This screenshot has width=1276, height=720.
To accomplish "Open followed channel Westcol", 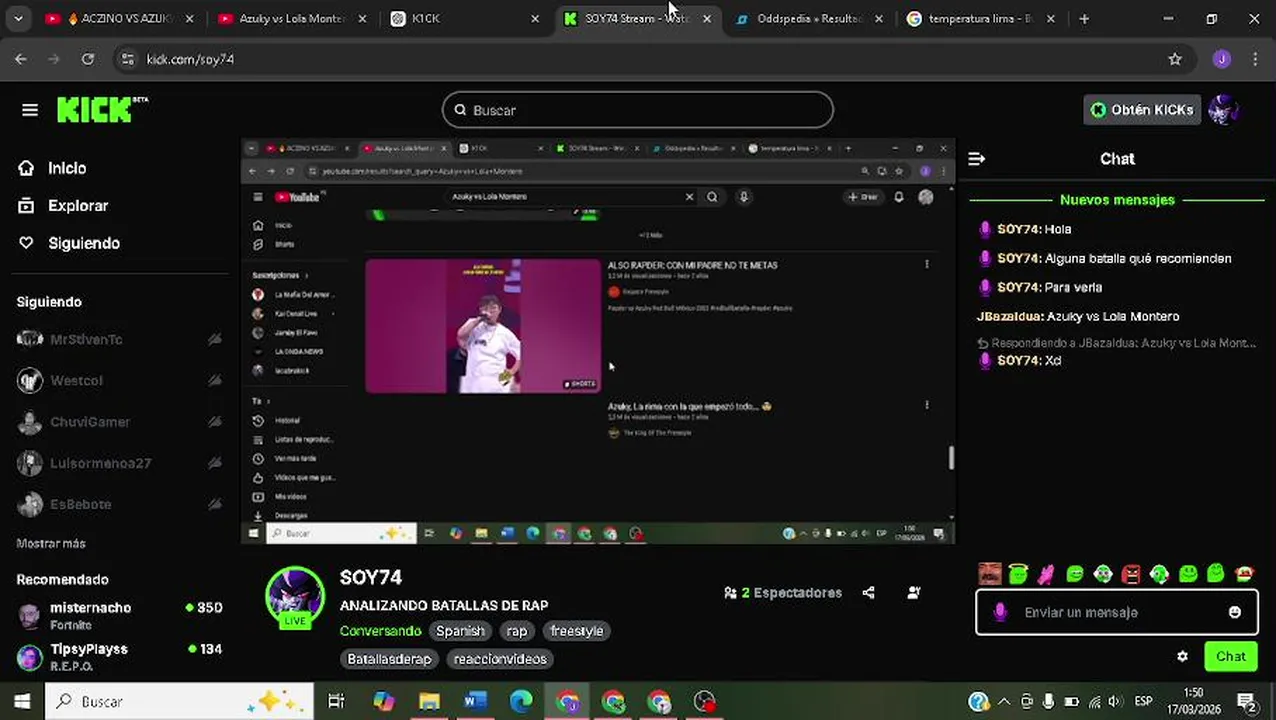I will [x=76, y=380].
